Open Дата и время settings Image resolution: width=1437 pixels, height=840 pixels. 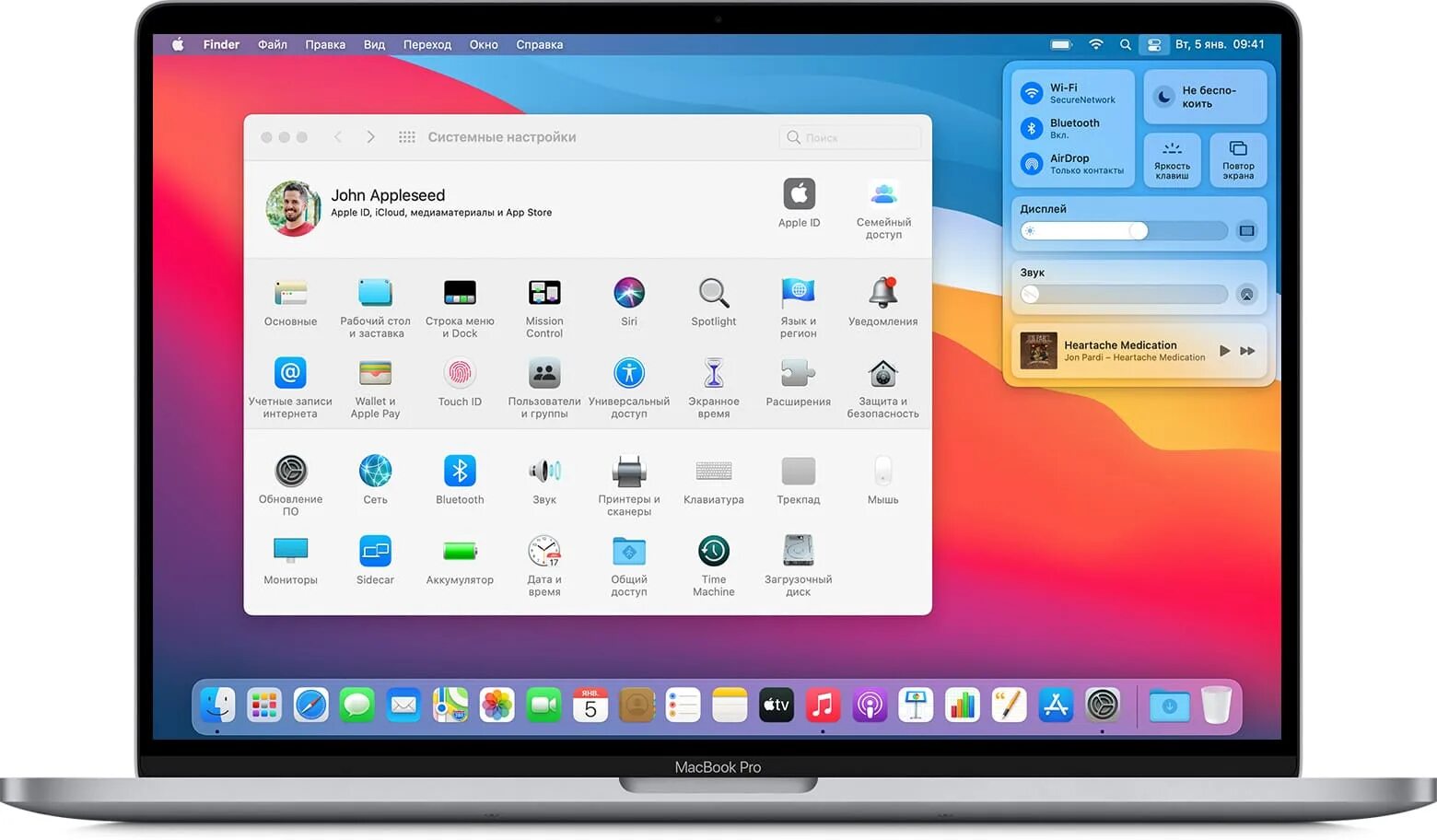pos(544,551)
